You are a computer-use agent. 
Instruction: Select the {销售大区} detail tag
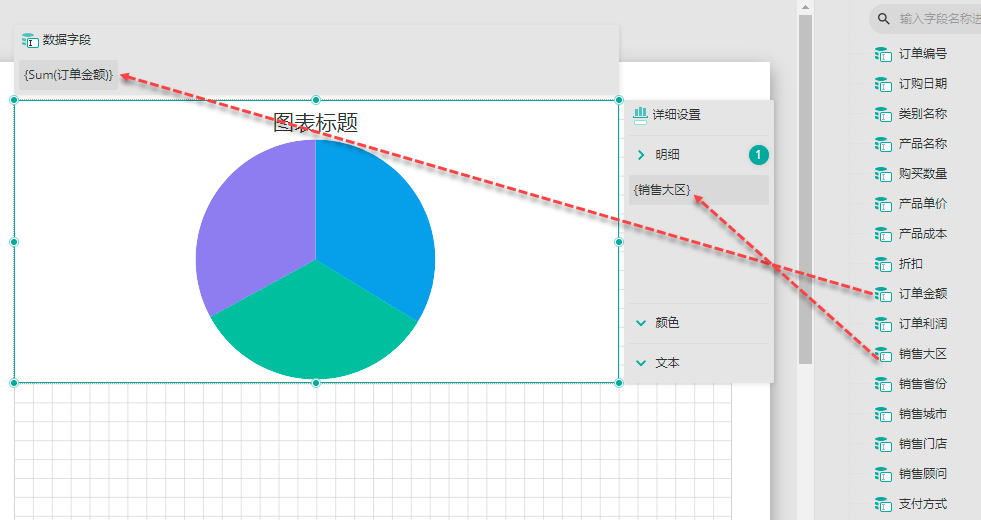coord(699,190)
